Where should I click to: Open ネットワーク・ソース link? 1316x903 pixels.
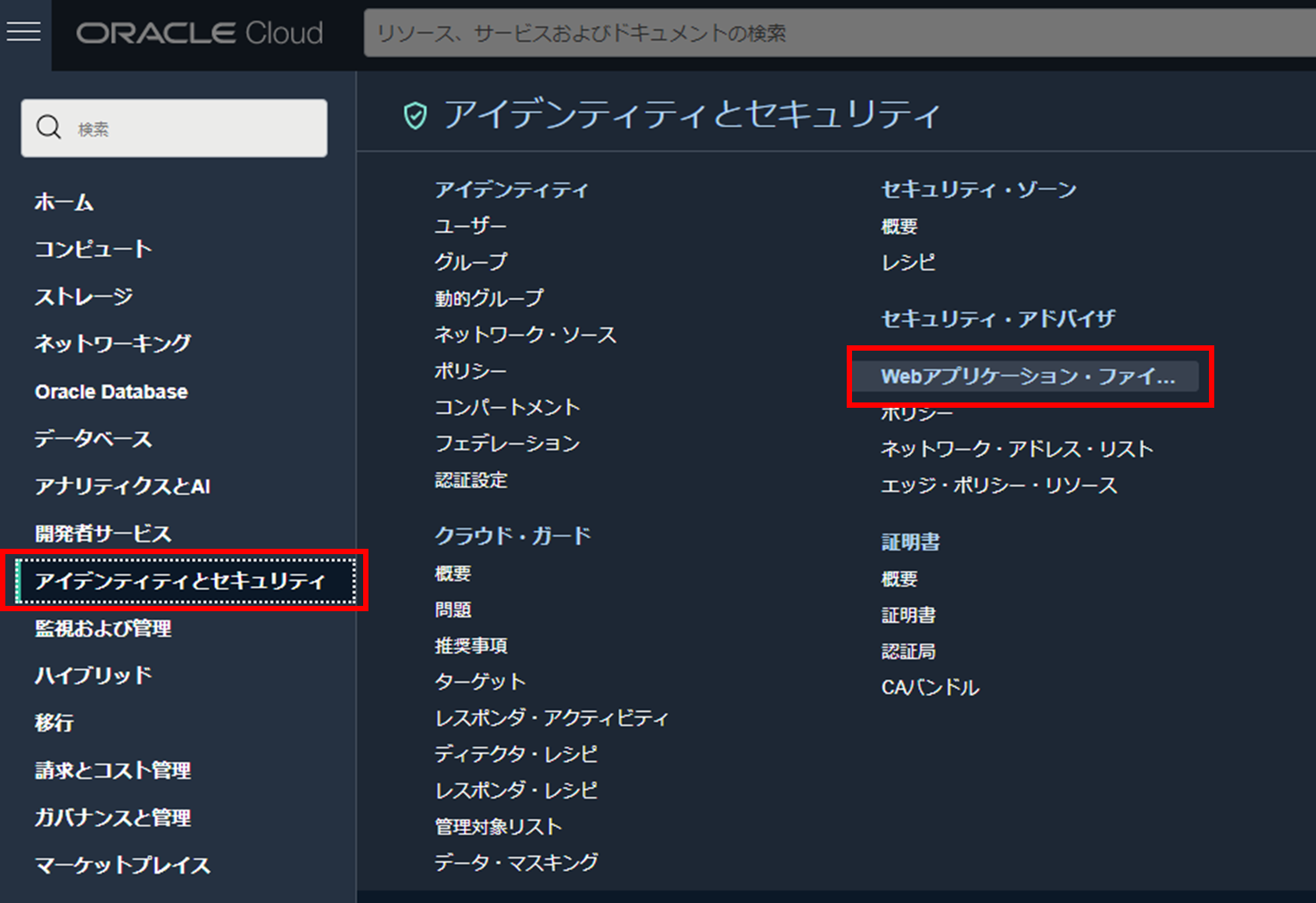(x=526, y=335)
